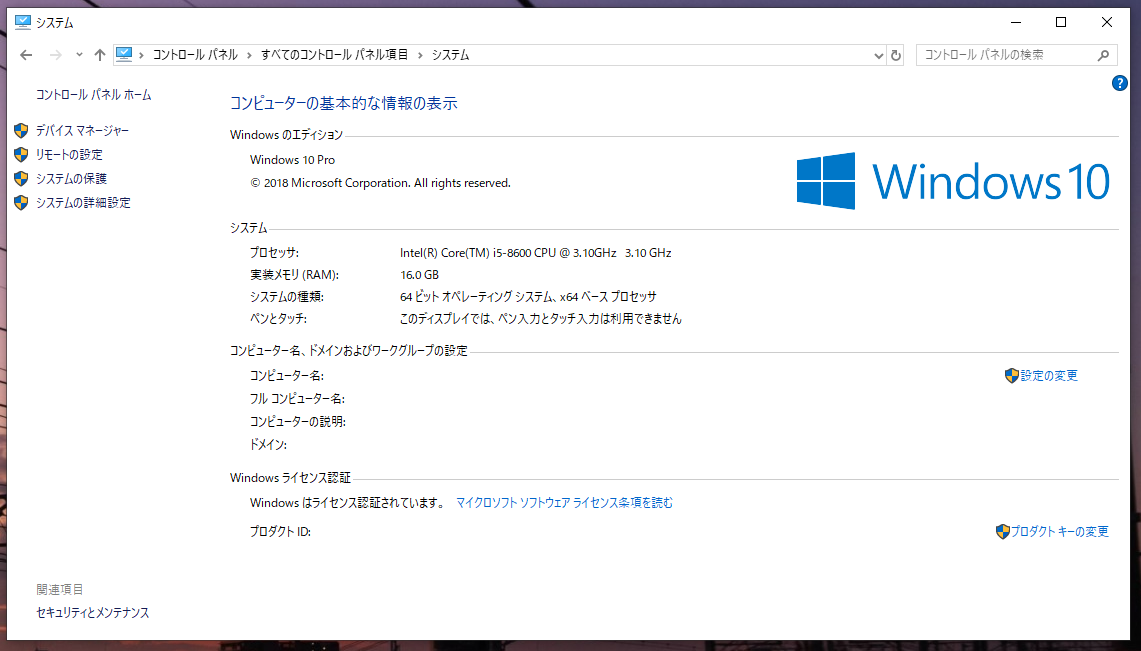Click the forward navigation arrow

tap(55, 55)
